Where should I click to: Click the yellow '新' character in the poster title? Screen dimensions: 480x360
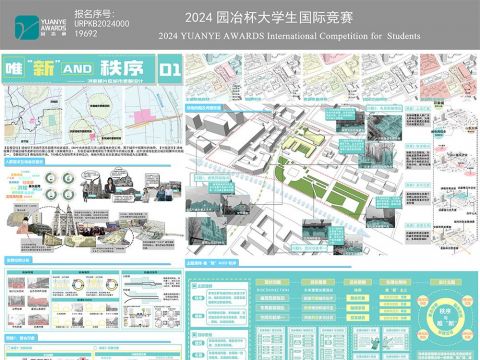[44, 69]
